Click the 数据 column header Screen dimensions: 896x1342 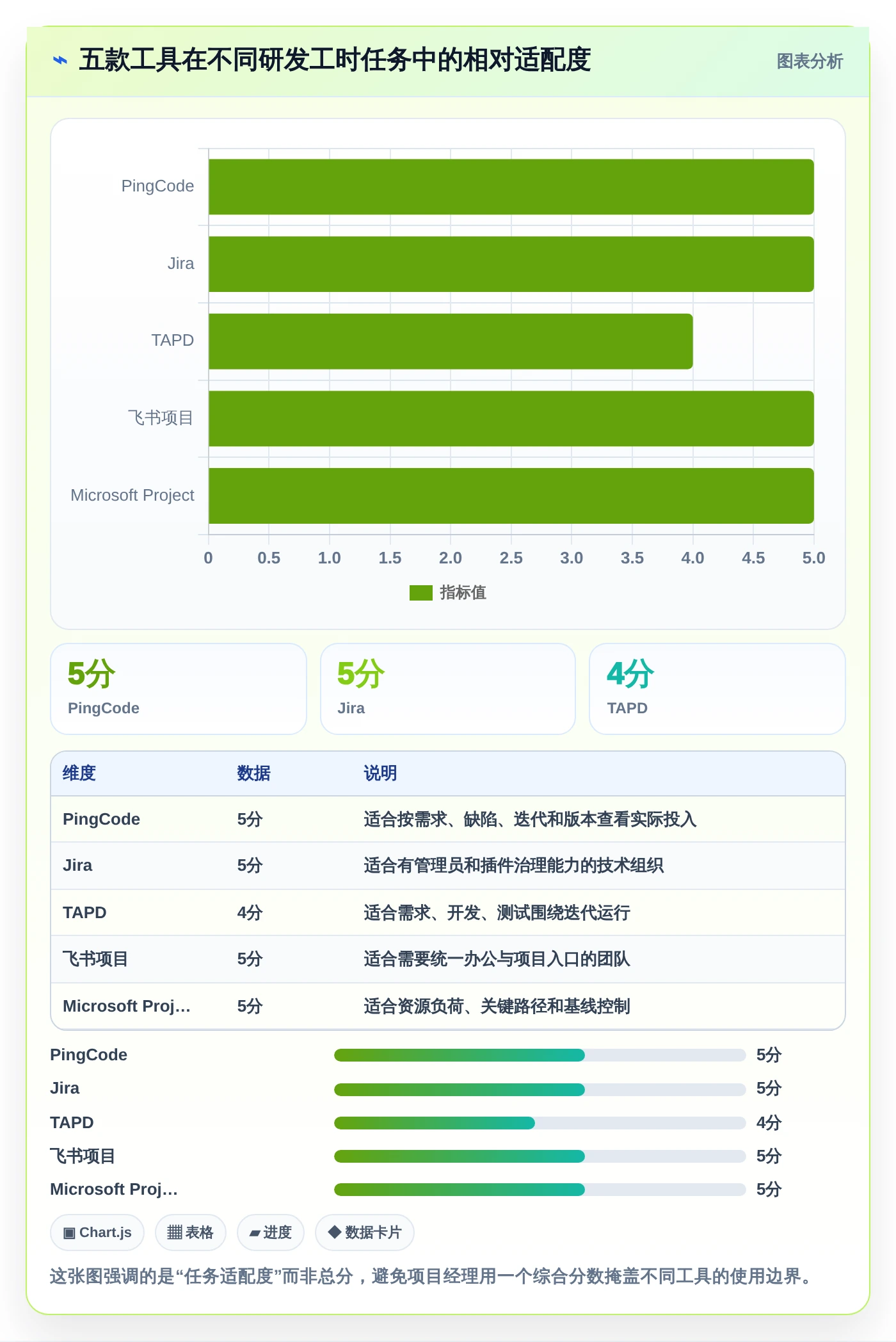(x=253, y=773)
